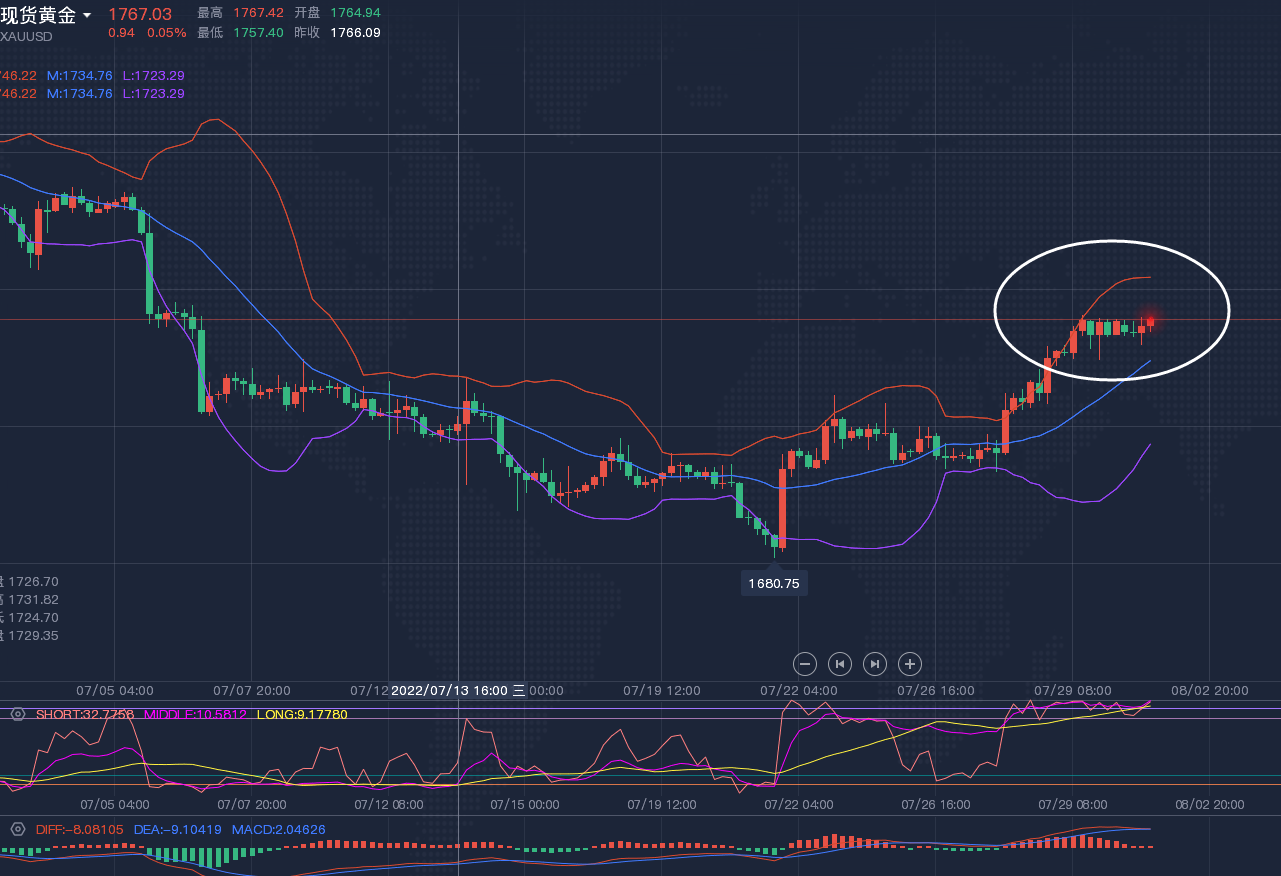The width and height of the screenshot is (1281, 876).
Task: Click the XAUUSD ticker label
Action: tap(27, 36)
